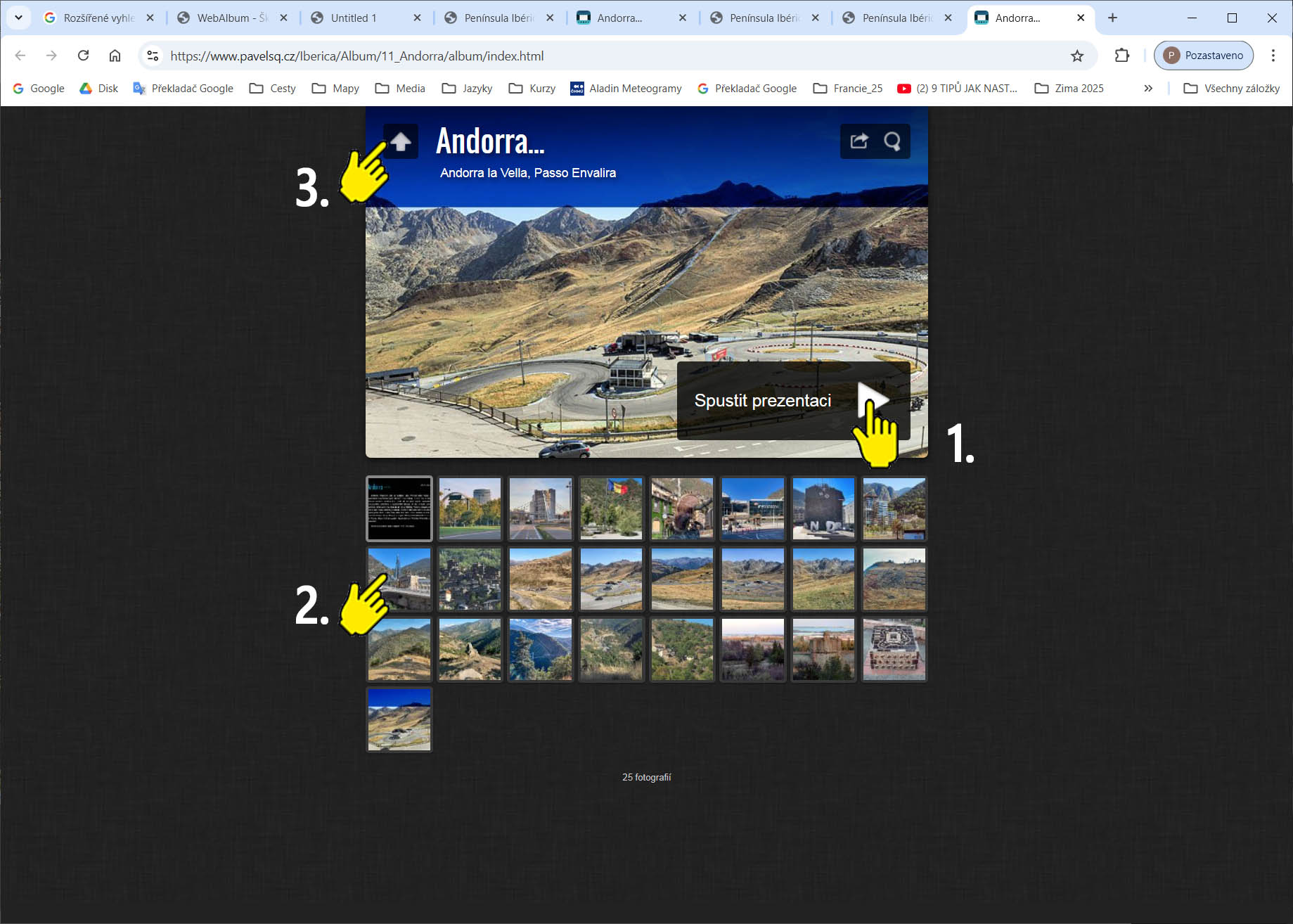Expand the tab search dropdown arrow
The height and width of the screenshot is (924, 1293).
[x=18, y=18]
